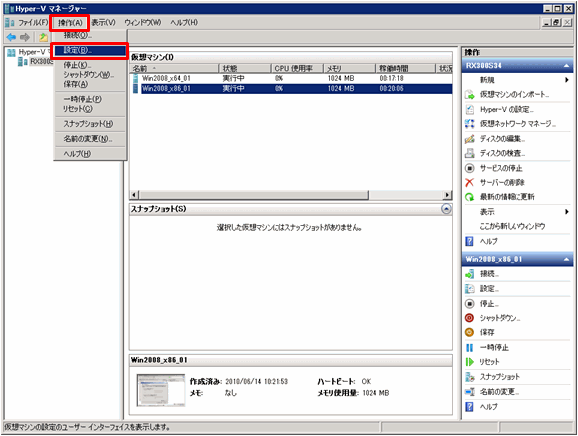Choose 設定(B) in the 操作 menu
This screenshot has height=436, width=578.
[90, 50]
